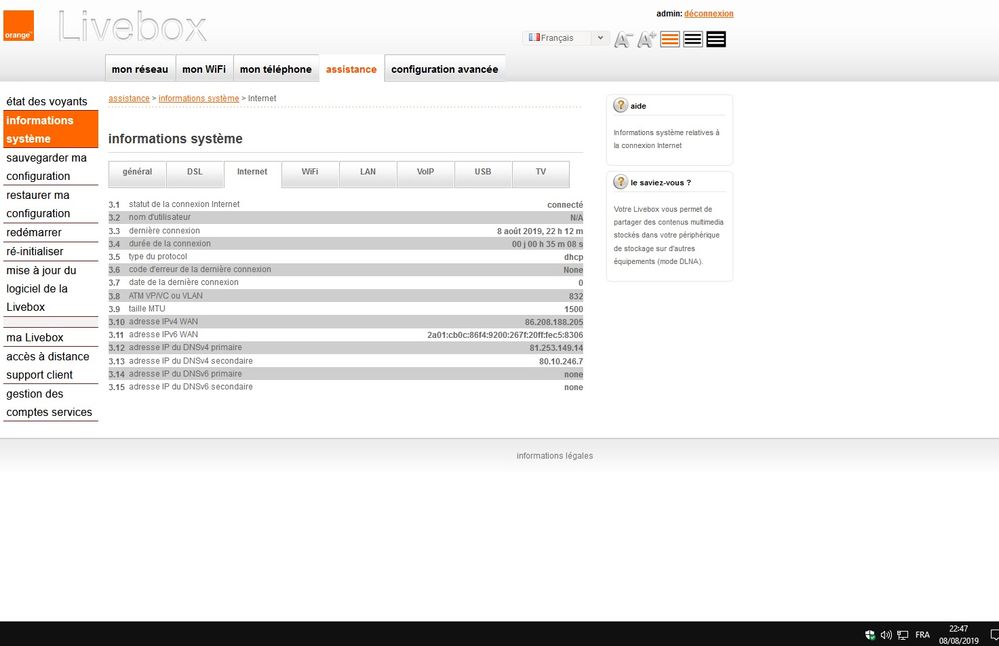Click the network tray icon
999x646 pixels.
coord(903,635)
